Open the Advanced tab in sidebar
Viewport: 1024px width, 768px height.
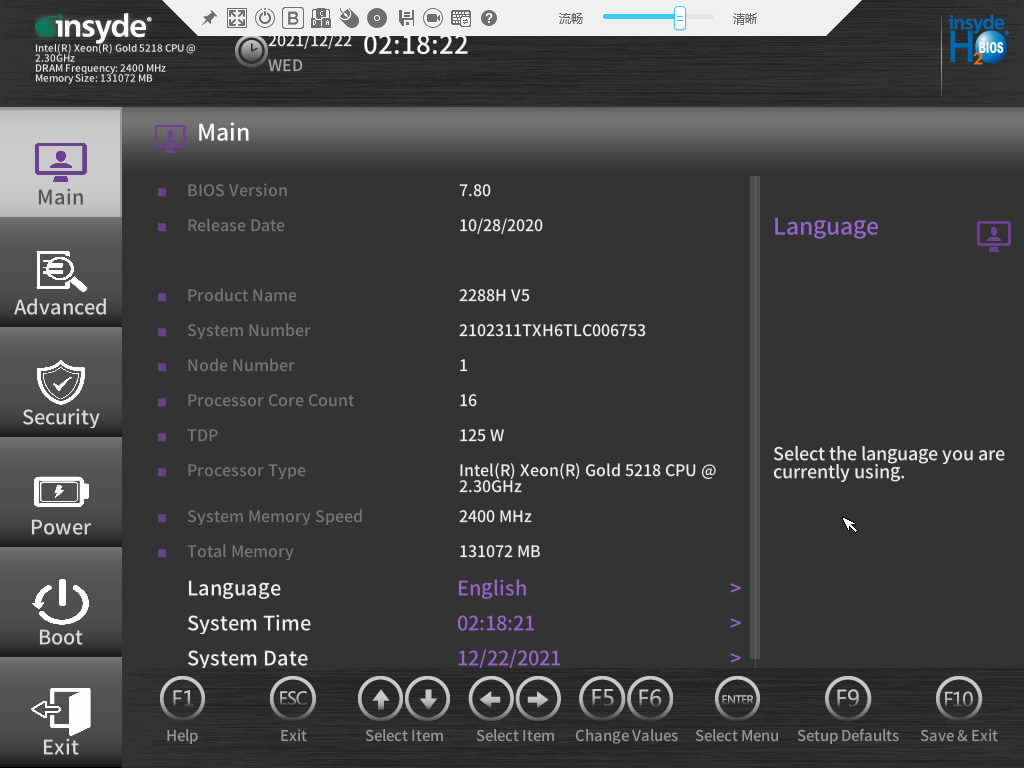click(x=60, y=283)
